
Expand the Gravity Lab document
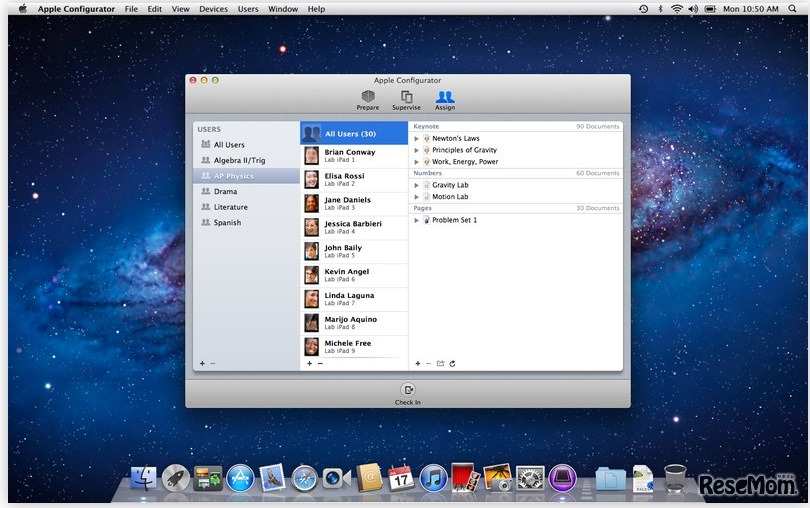tap(416, 185)
